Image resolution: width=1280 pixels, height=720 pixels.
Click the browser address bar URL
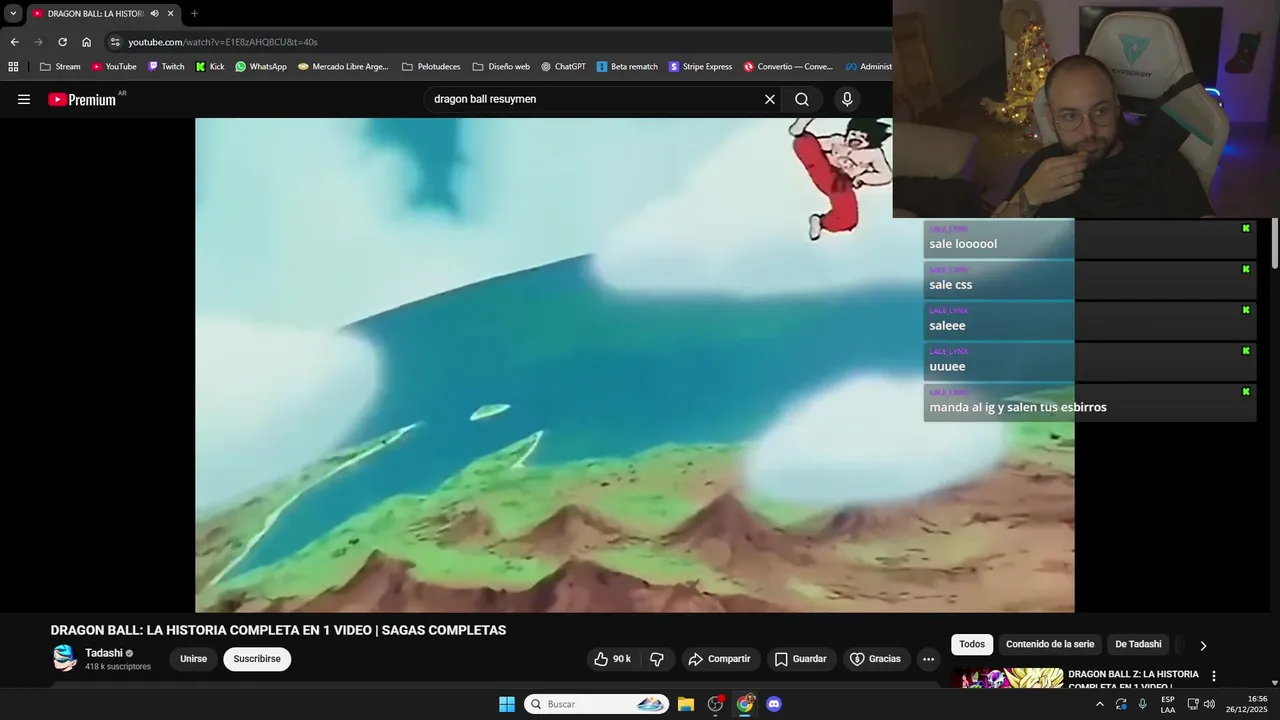[x=223, y=42]
